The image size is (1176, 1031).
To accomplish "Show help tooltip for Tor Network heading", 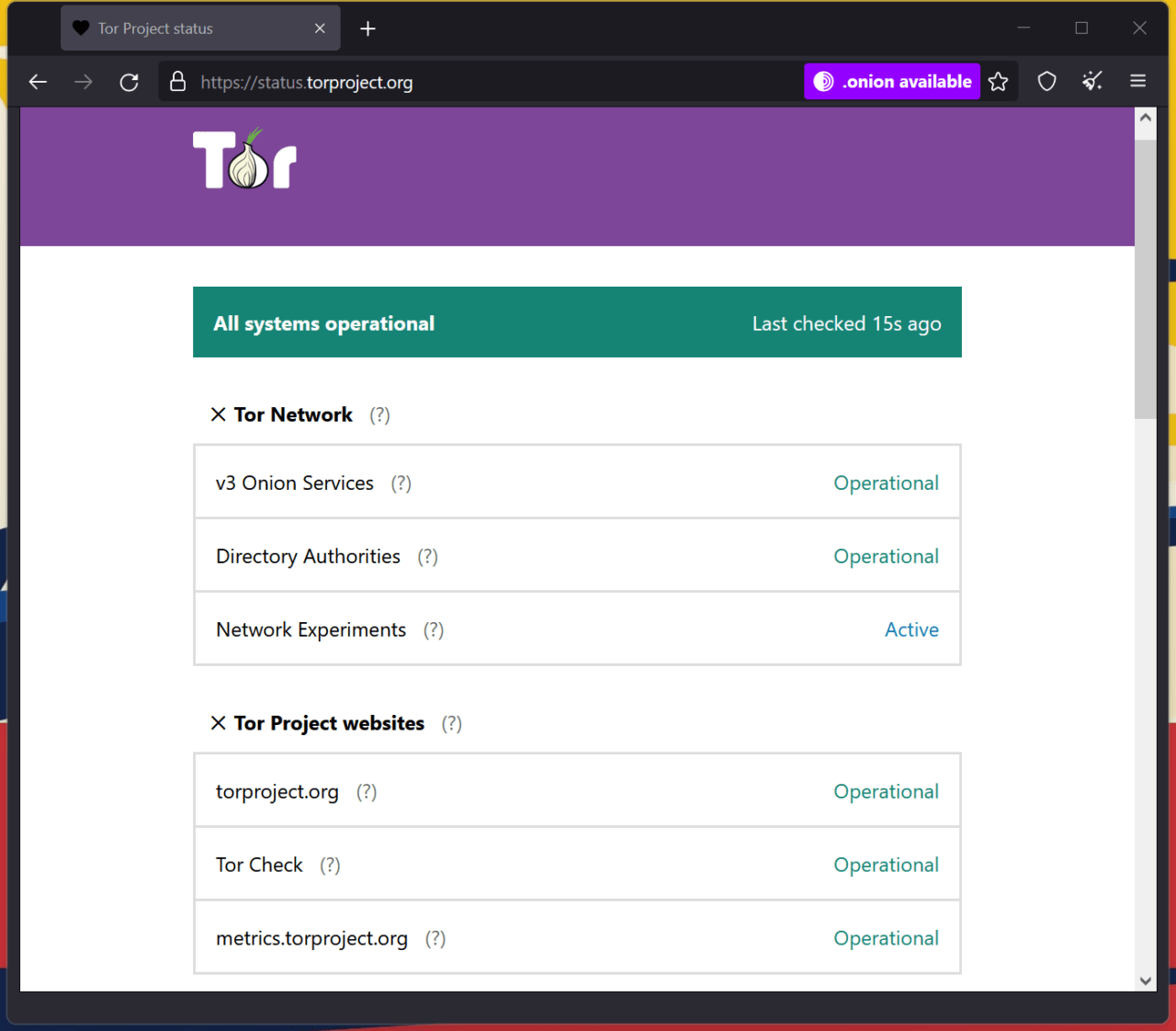I will click(x=379, y=415).
